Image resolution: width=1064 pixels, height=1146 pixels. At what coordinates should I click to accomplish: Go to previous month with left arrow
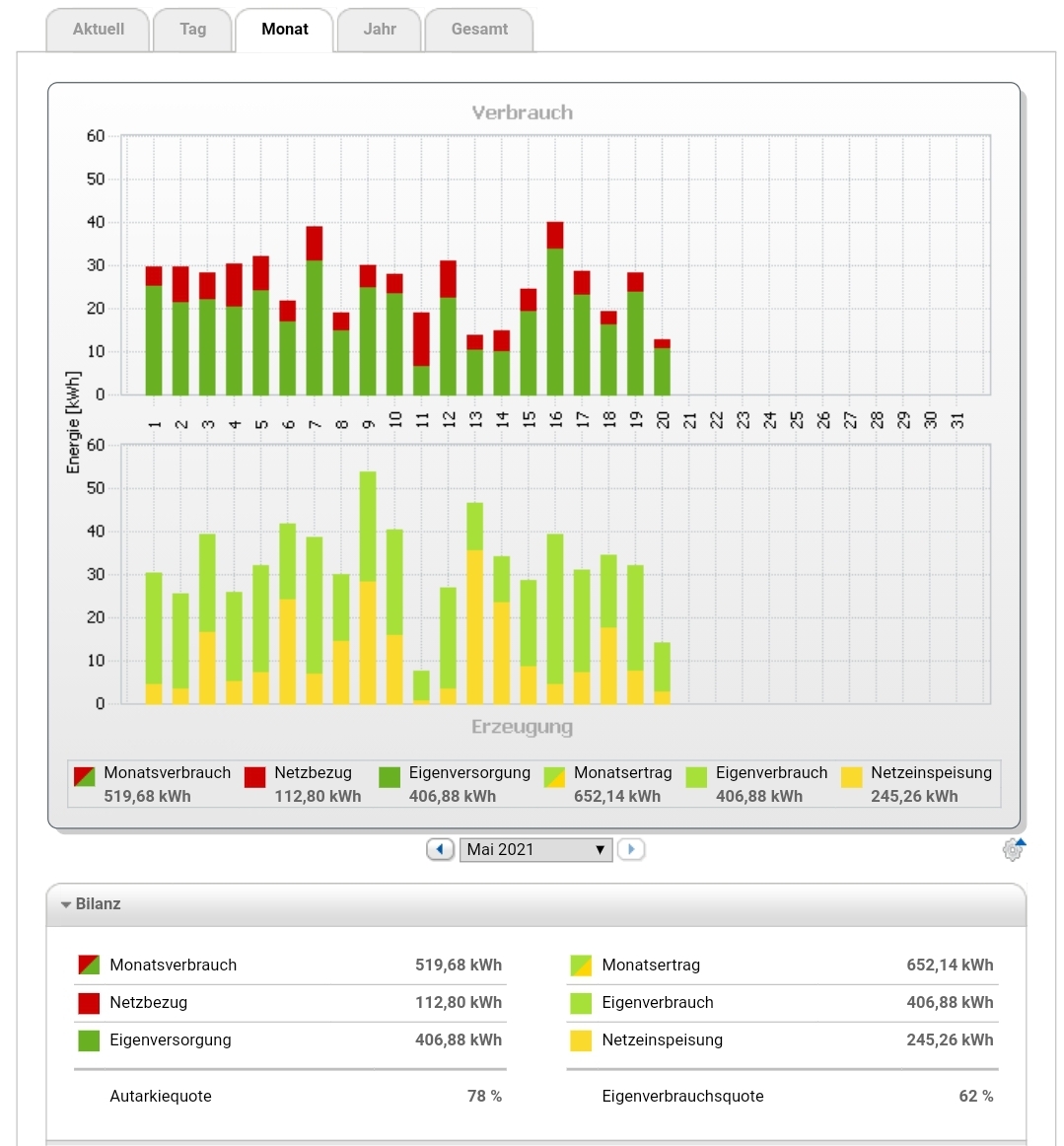(x=440, y=849)
